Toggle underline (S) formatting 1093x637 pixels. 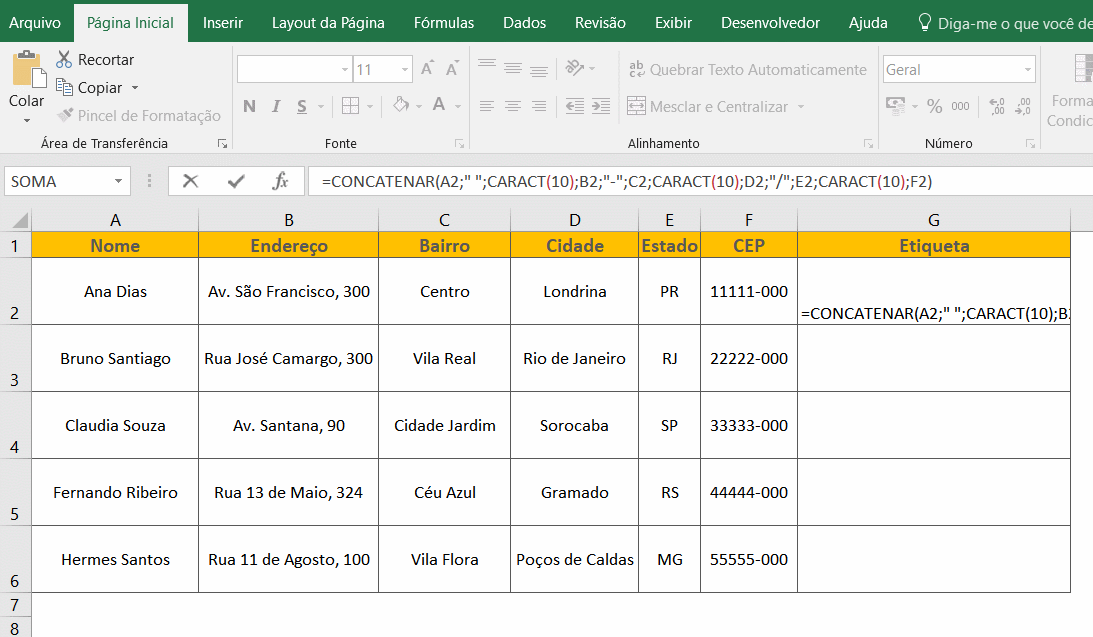tap(302, 106)
